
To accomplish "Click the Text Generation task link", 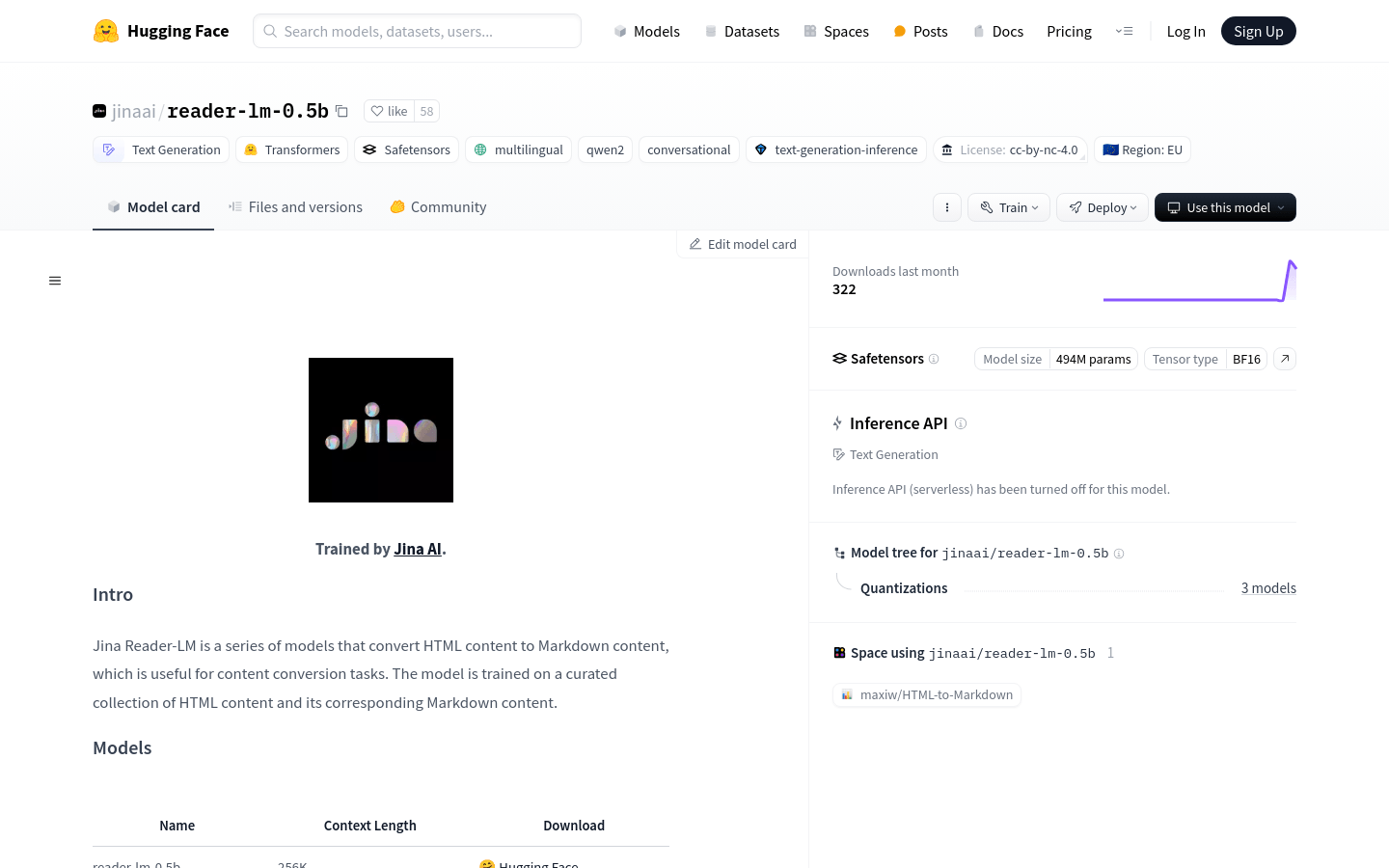I will 885,454.
